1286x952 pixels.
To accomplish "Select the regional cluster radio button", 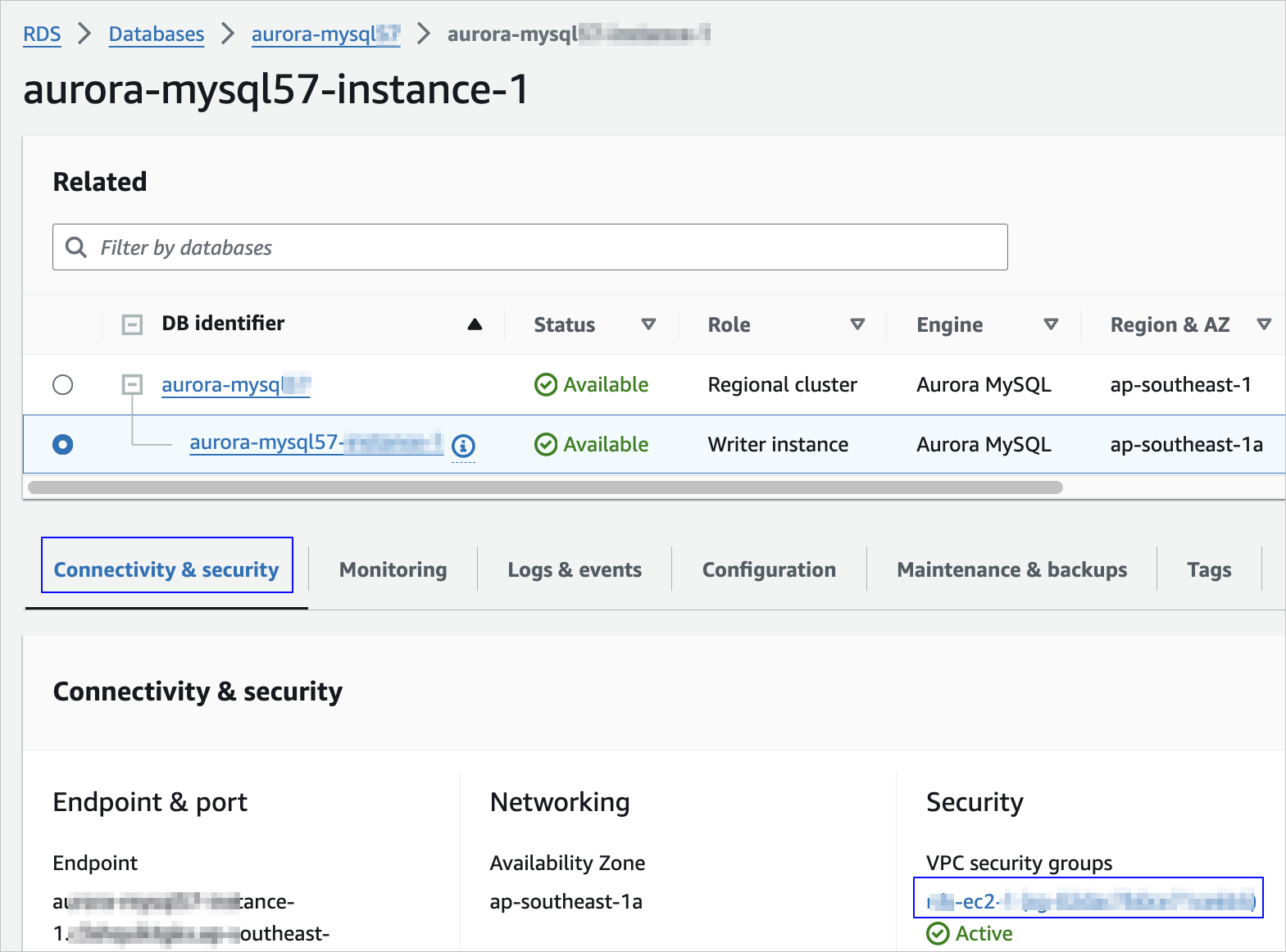I will (x=62, y=385).
